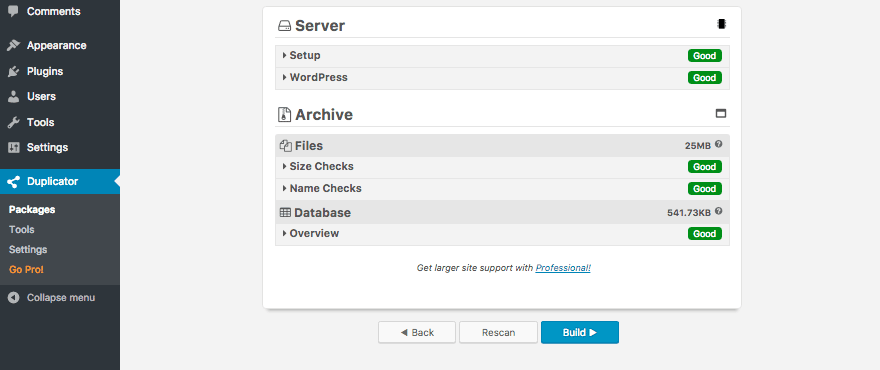Open Duplicator Settings submenu item
The height and width of the screenshot is (370, 880).
(28, 250)
